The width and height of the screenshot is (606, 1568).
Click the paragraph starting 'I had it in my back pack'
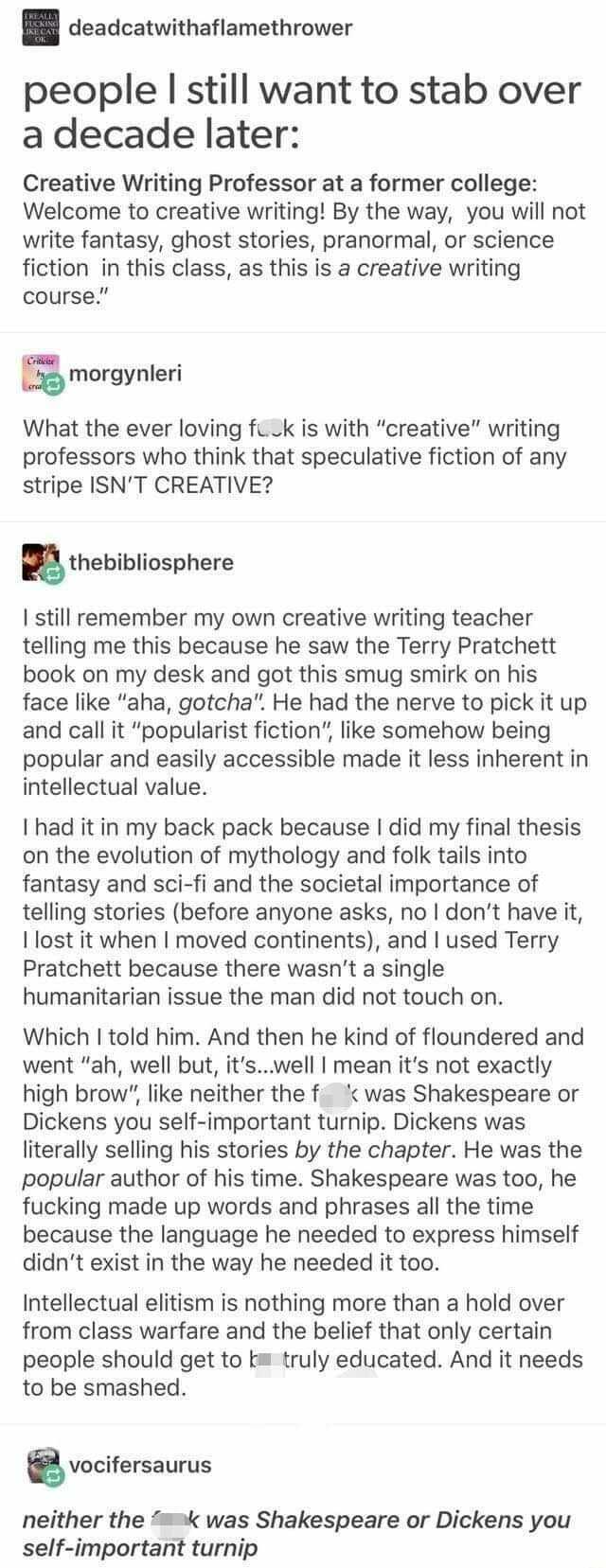tap(303, 911)
